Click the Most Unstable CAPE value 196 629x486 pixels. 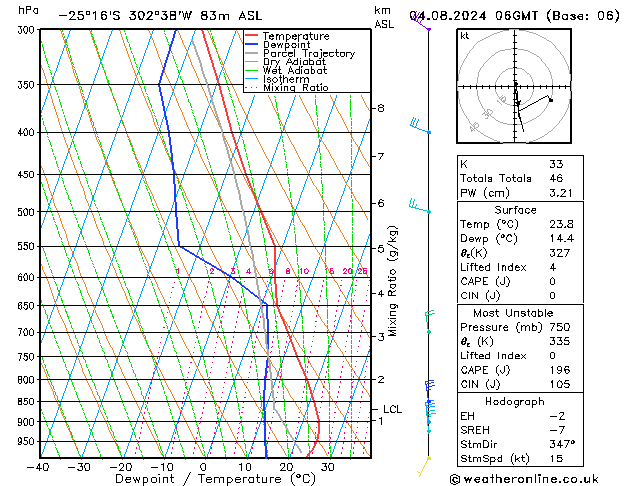tap(560, 370)
